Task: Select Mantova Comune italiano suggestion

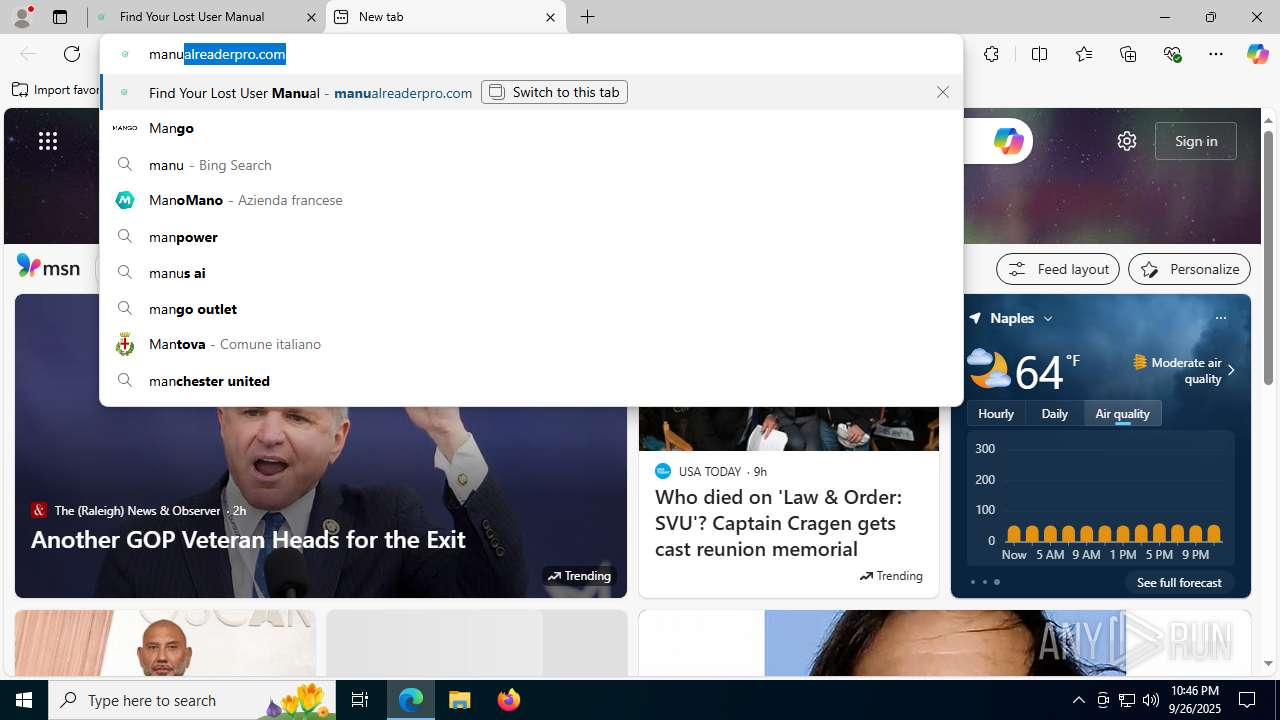Action: 531,344
